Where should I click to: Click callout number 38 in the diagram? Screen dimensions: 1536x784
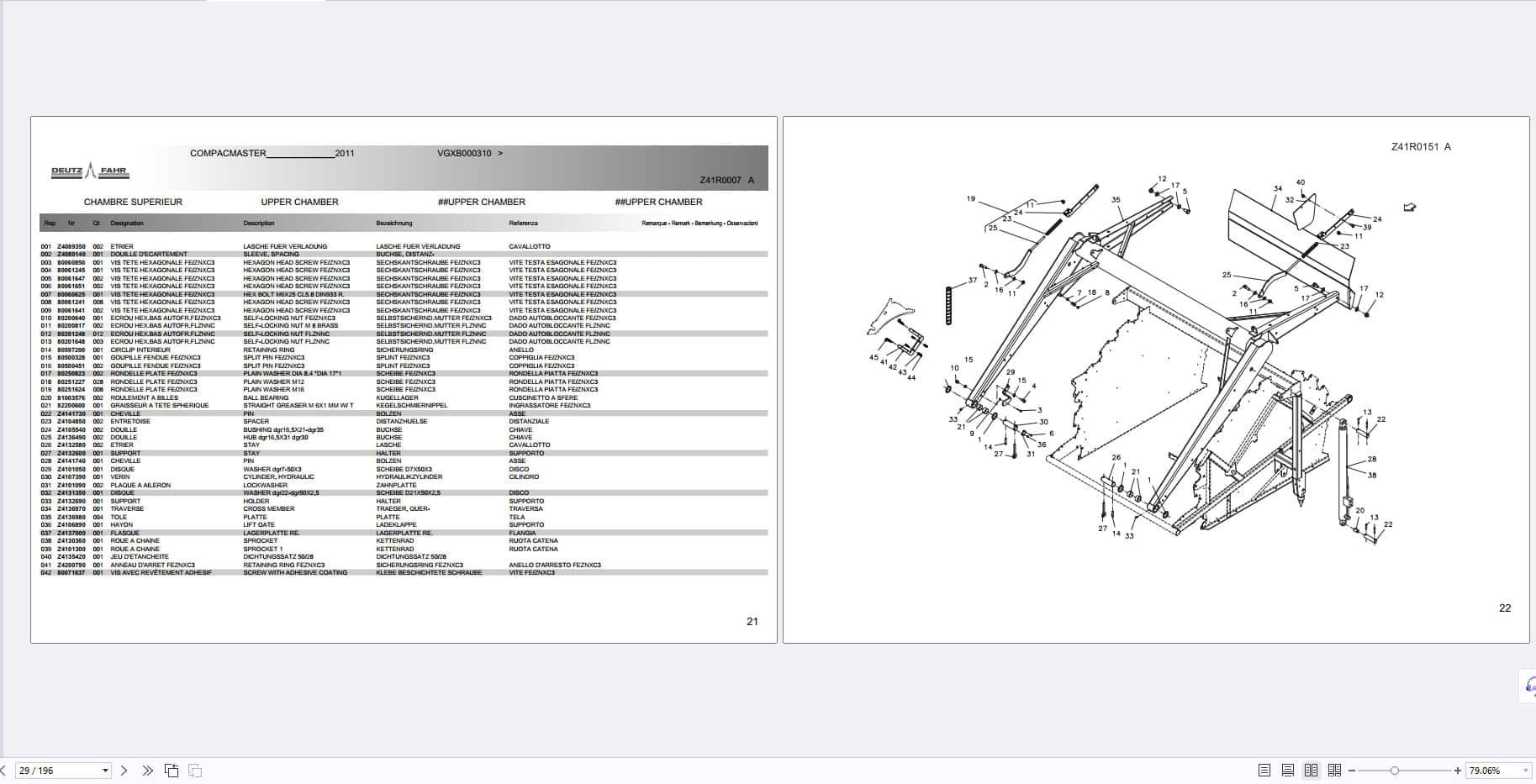[x=1372, y=476]
